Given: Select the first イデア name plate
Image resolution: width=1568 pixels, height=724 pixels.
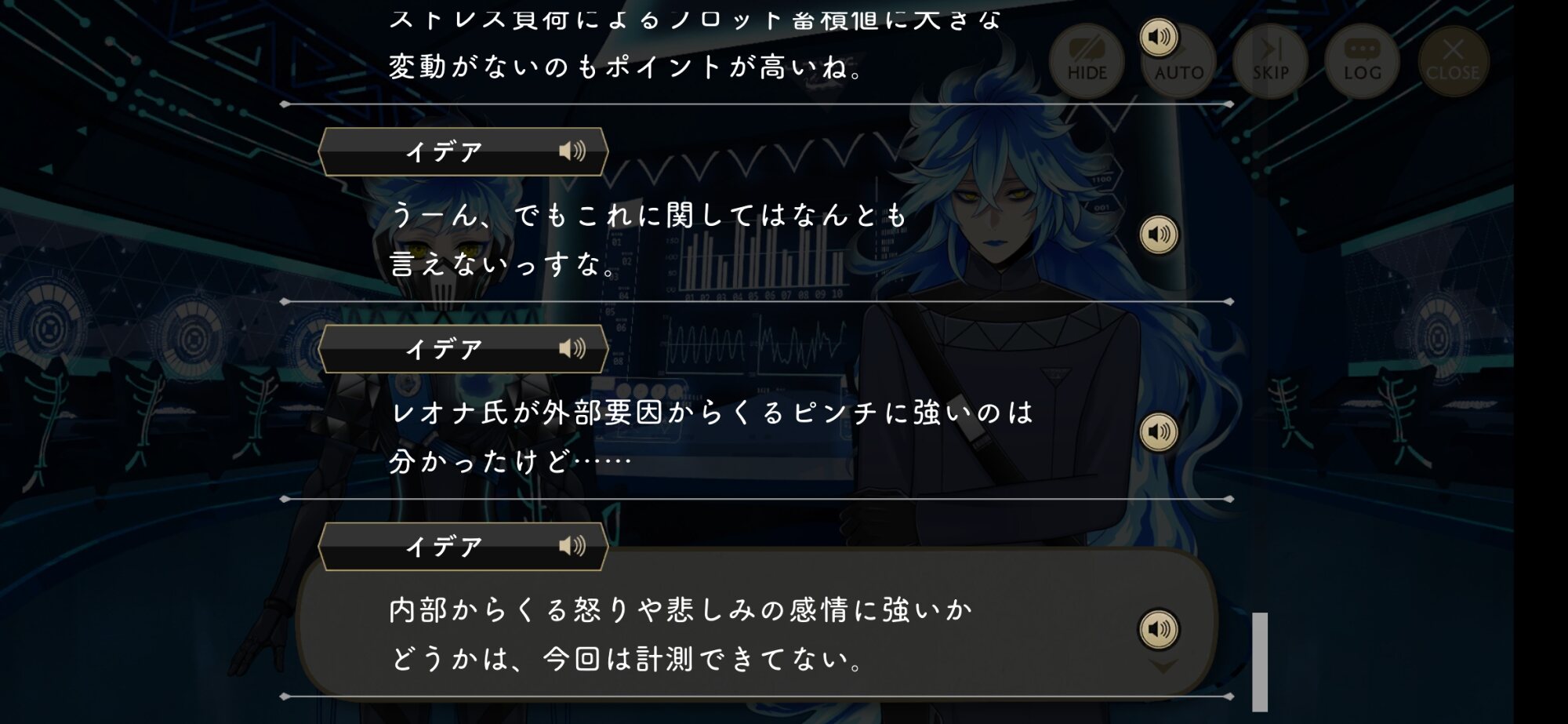Looking at the screenshot, I should click(463, 151).
